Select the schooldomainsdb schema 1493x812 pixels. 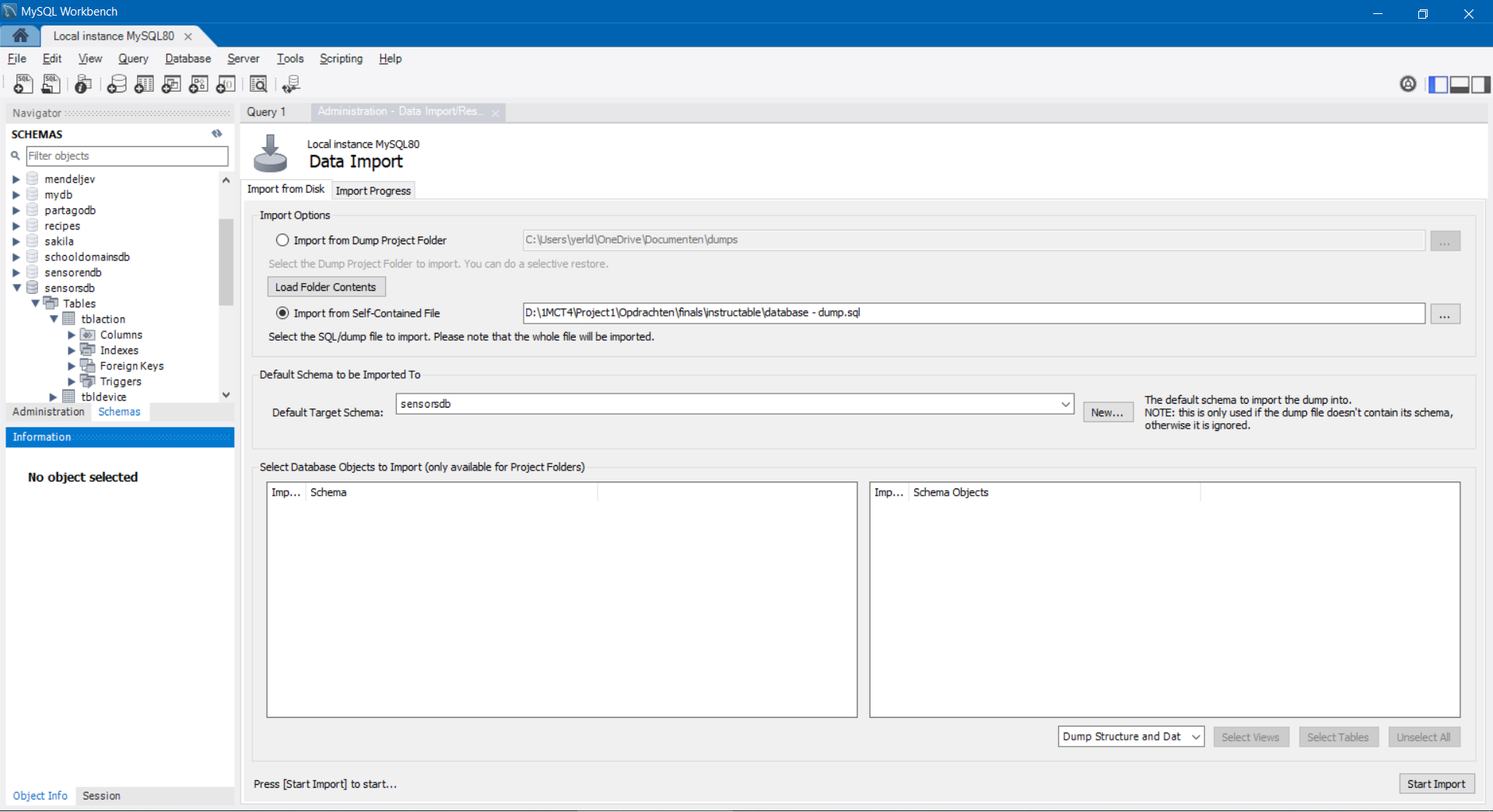tap(87, 257)
